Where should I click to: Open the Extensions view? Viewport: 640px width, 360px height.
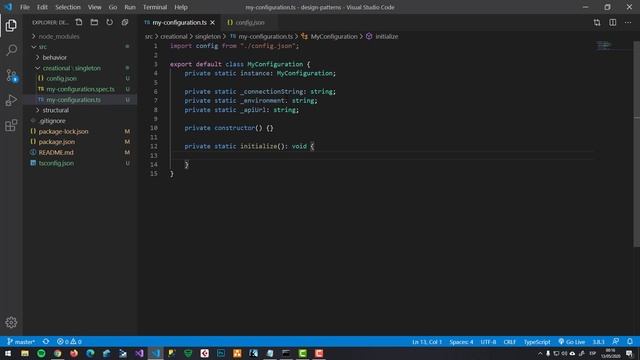click(x=11, y=125)
